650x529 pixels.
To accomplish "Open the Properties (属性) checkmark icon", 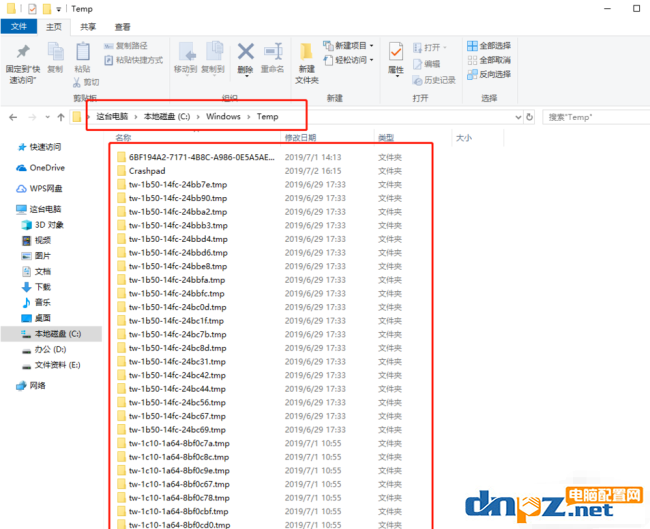I will (396, 52).
